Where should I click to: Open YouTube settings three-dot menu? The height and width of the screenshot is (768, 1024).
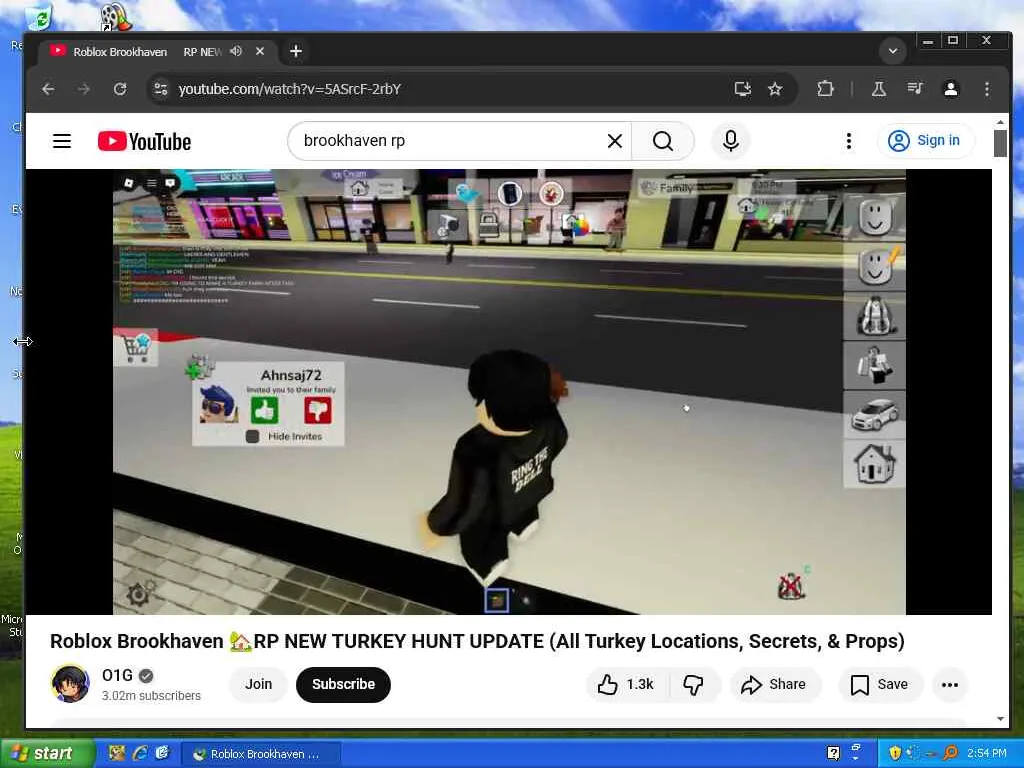click(x=848, y=141)
